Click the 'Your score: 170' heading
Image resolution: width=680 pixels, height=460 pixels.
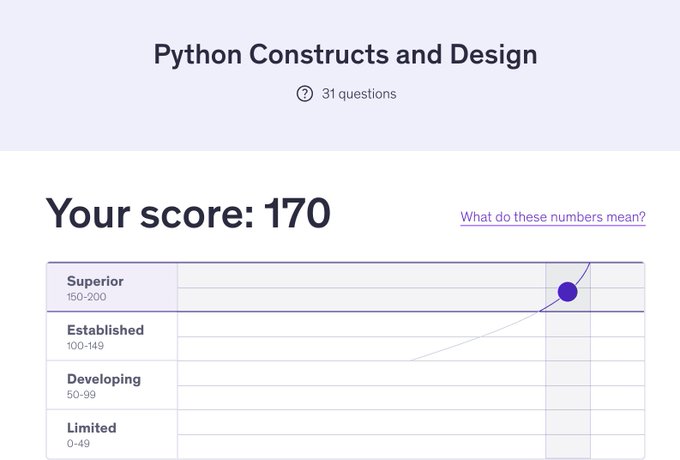tap(188, 214)
